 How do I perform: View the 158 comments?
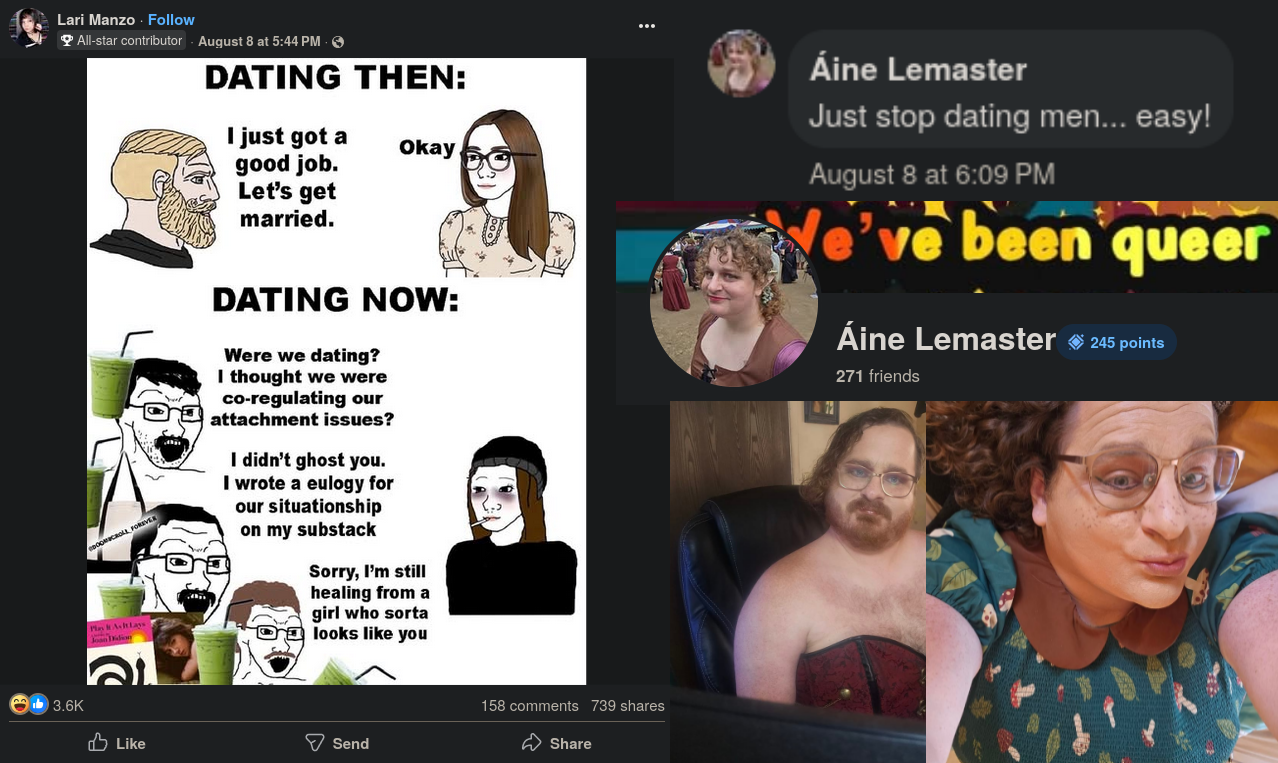click(x=530, y=706)
